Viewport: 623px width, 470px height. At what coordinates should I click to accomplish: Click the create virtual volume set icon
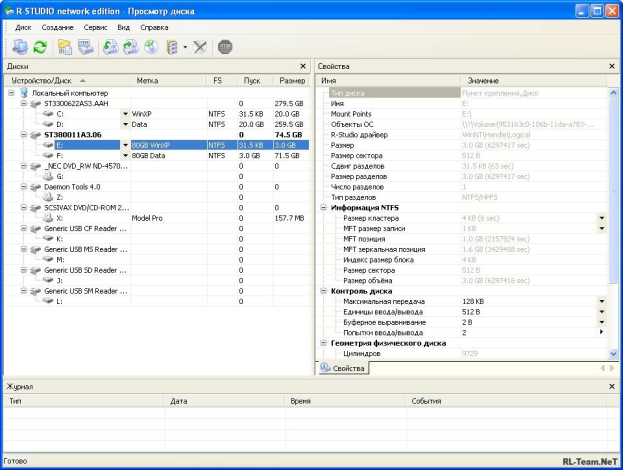click(x=172, y=47)
